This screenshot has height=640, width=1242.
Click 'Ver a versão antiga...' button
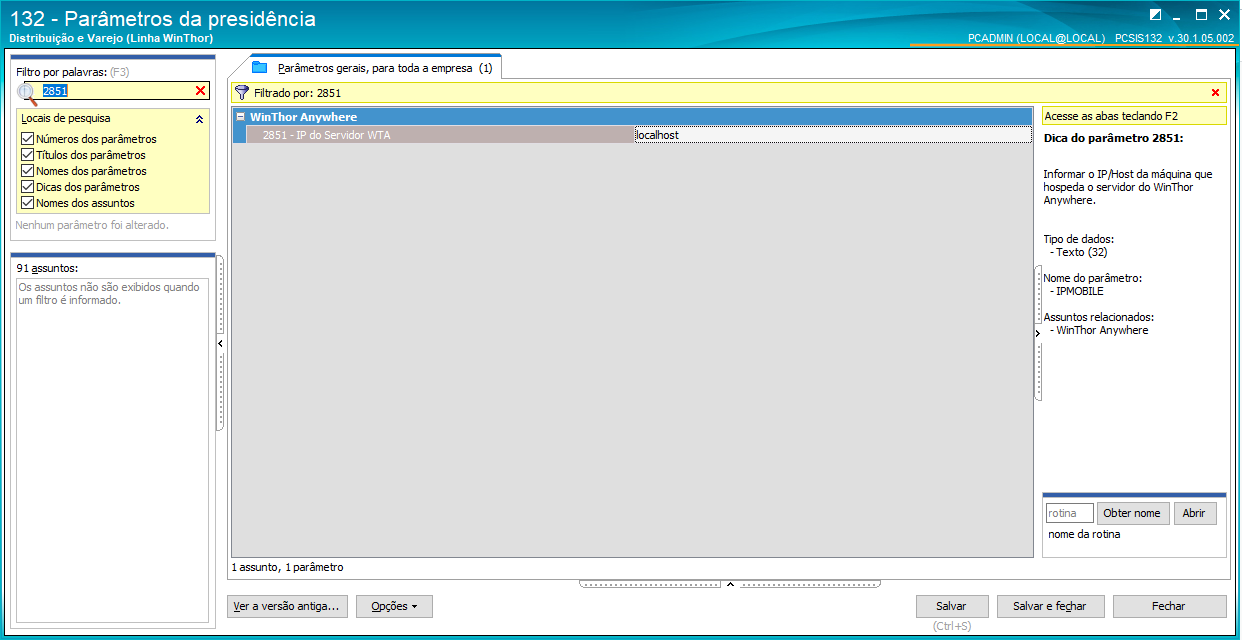(286, 606)
